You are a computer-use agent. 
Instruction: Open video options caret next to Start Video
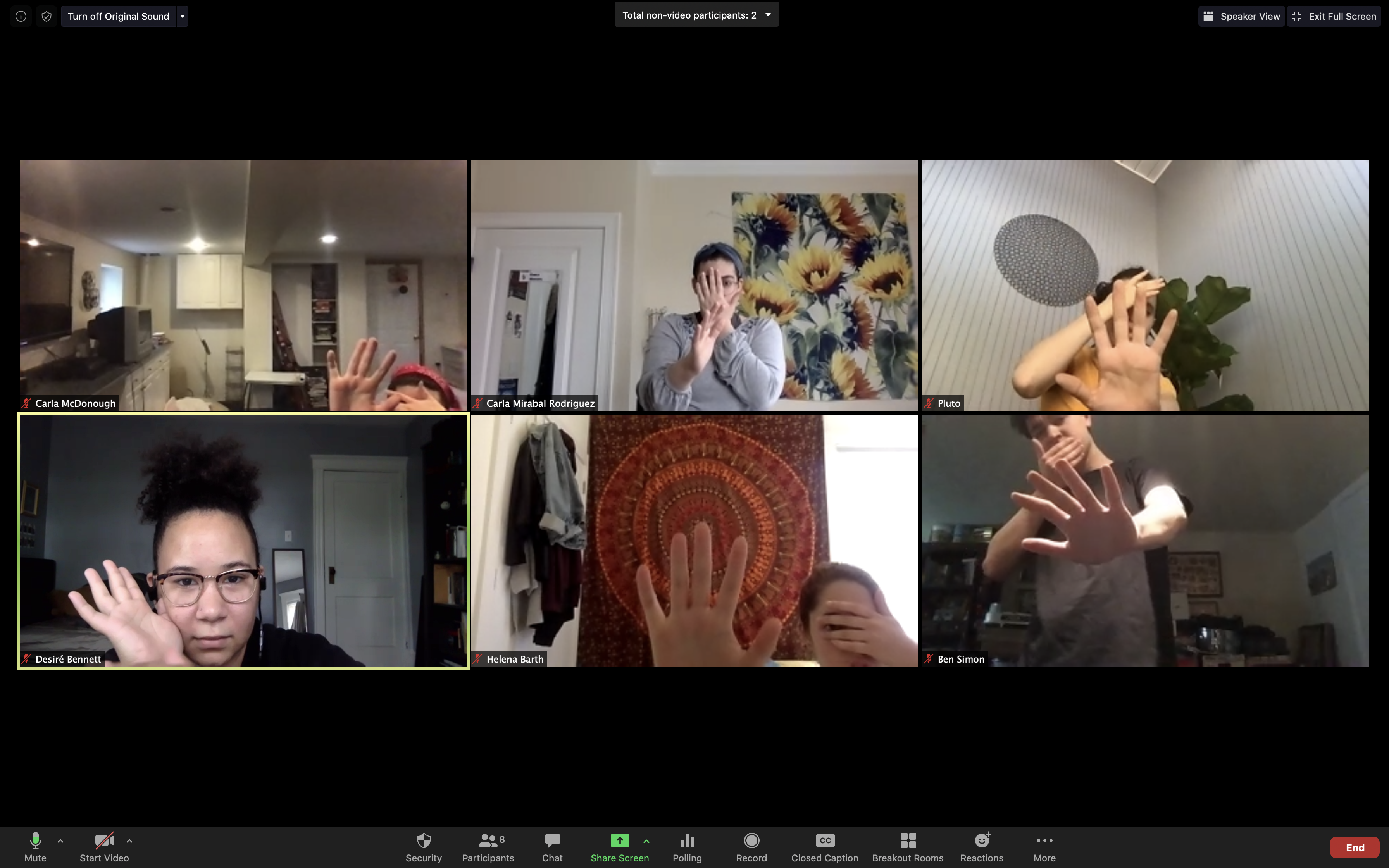[129, 841]
